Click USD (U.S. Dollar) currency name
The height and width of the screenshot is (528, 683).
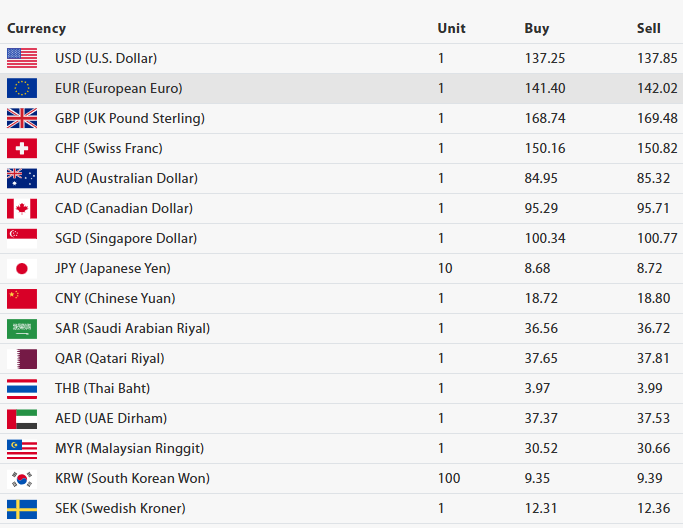pyautogui.click(x=106, y=58)
